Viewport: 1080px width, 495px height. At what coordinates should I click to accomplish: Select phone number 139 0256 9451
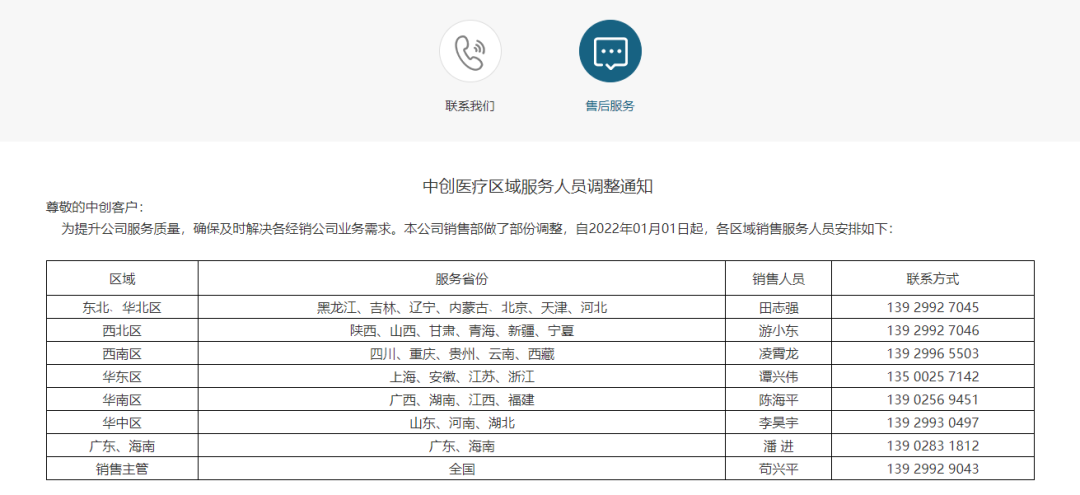tap(932, 399)
